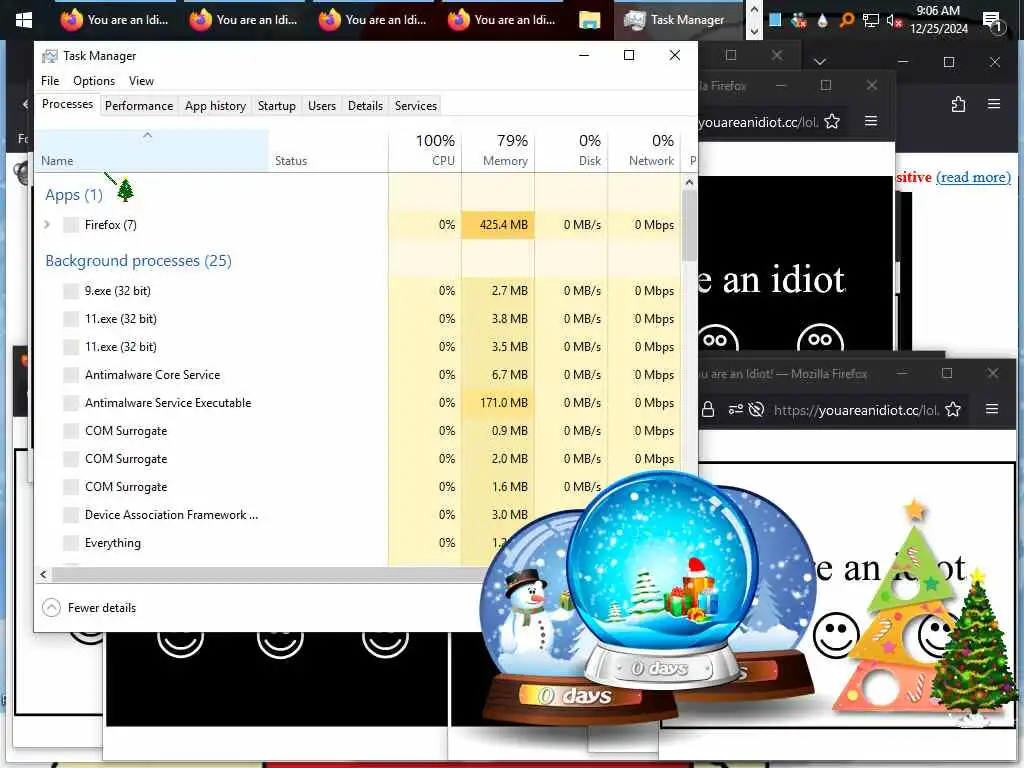This screenshot has width=1024, height=768.
Task: Click the permissions icon in lower Firefox address bar
Action: coord(735,409)
